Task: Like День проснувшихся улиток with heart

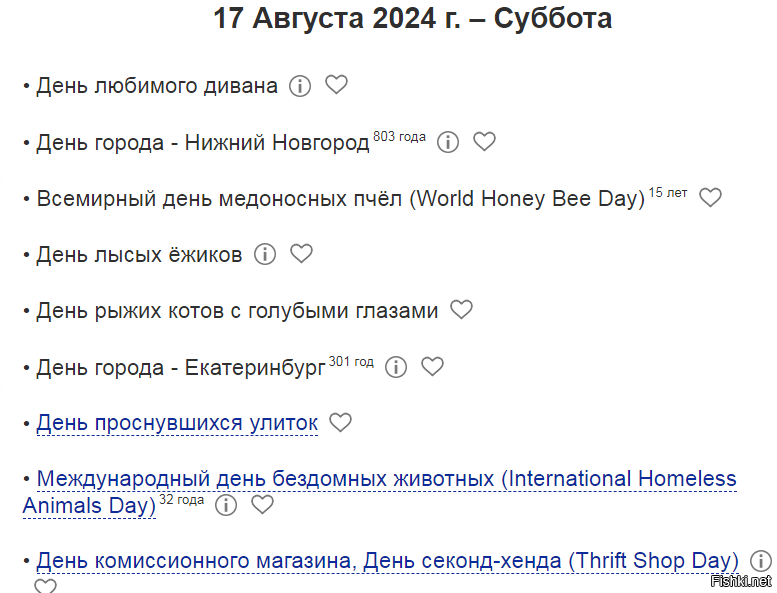Action: 340,423
